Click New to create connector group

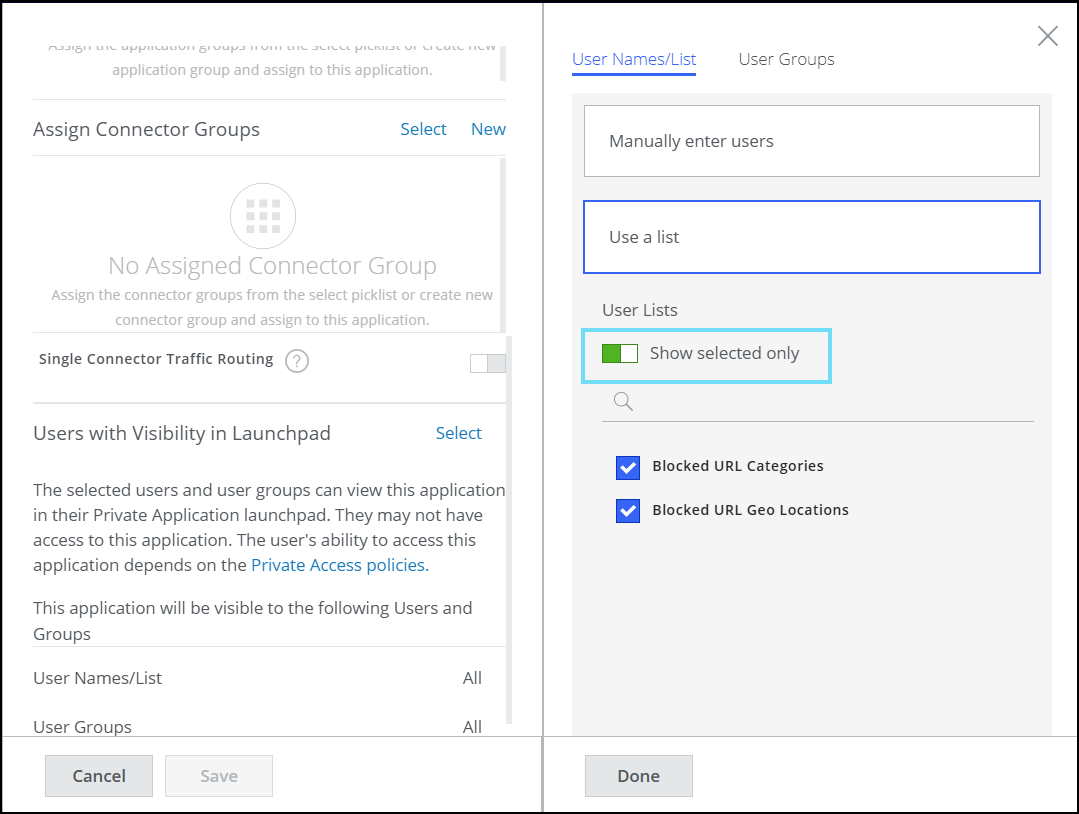click(x=488, y=129)
